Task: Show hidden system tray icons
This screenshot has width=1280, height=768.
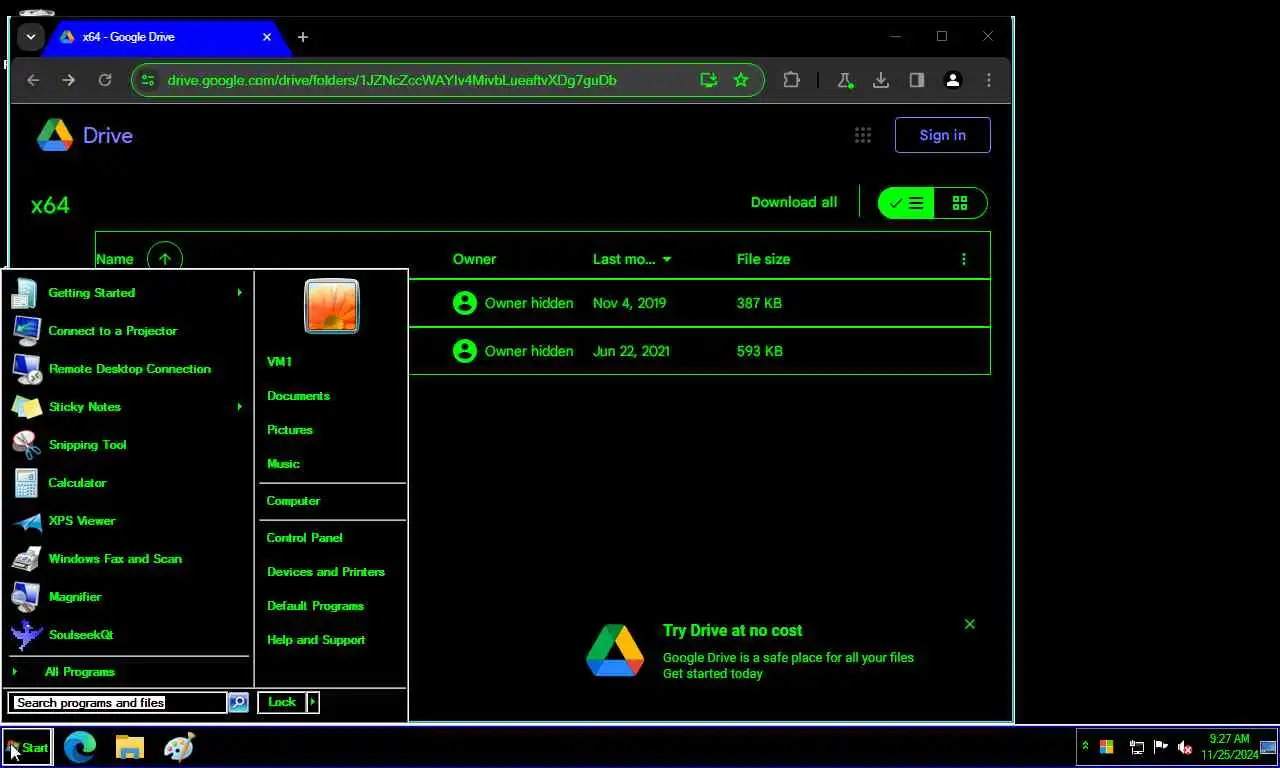Action: (x=1085, y=747)
